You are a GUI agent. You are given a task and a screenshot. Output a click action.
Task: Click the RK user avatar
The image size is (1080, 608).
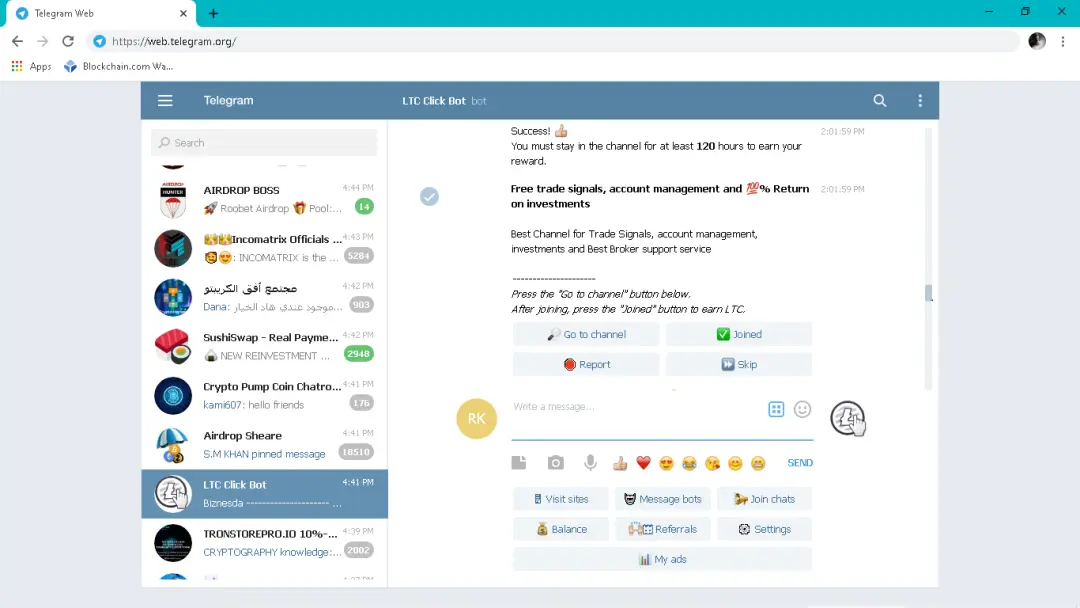(x=477, y=418)
